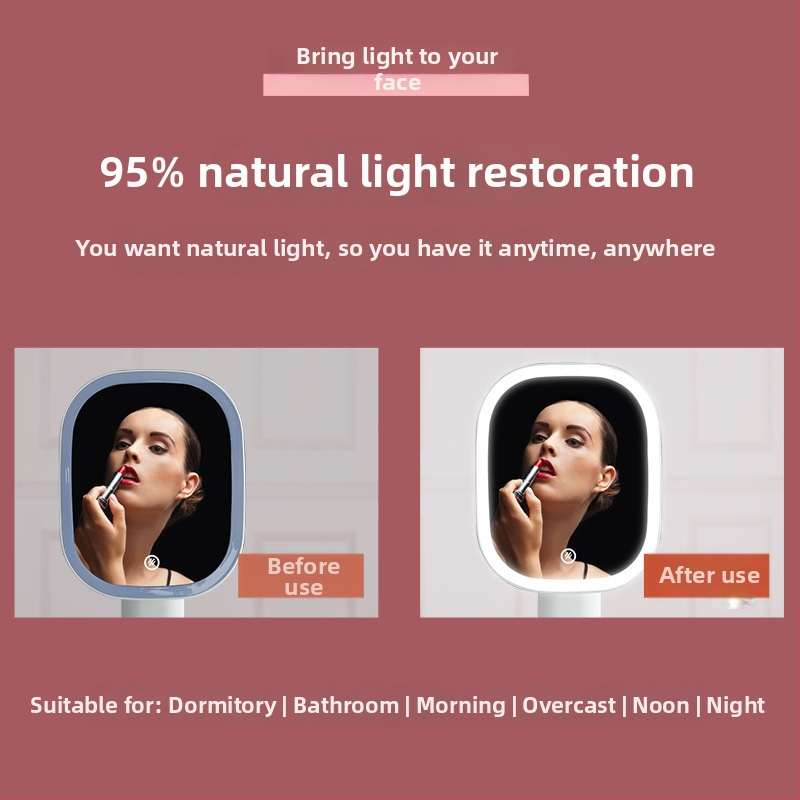Select the 'Before use' label

point(301,576)
